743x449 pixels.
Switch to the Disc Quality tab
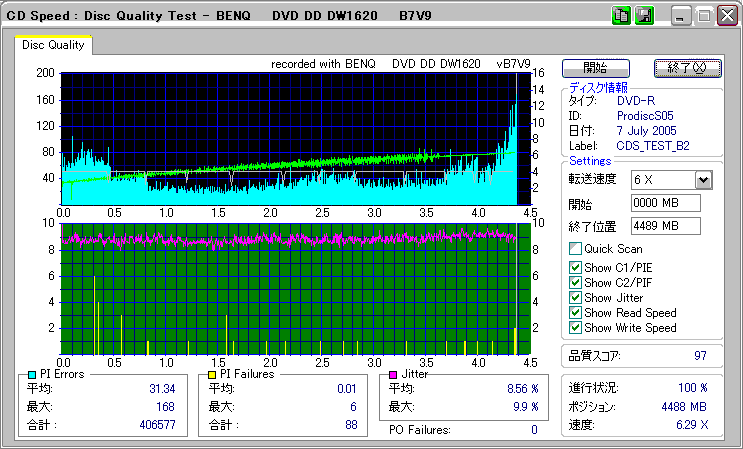point(53,45)
